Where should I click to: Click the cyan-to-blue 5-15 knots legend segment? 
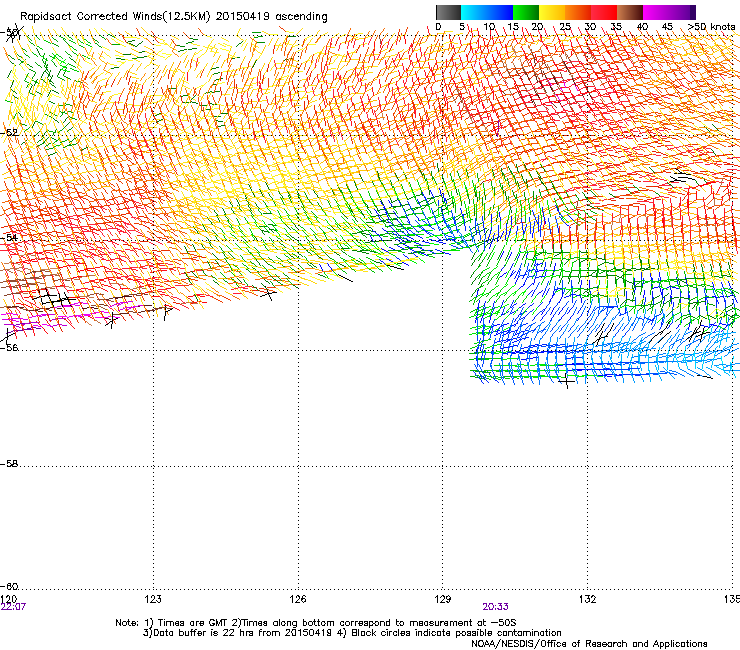(487, 12)
